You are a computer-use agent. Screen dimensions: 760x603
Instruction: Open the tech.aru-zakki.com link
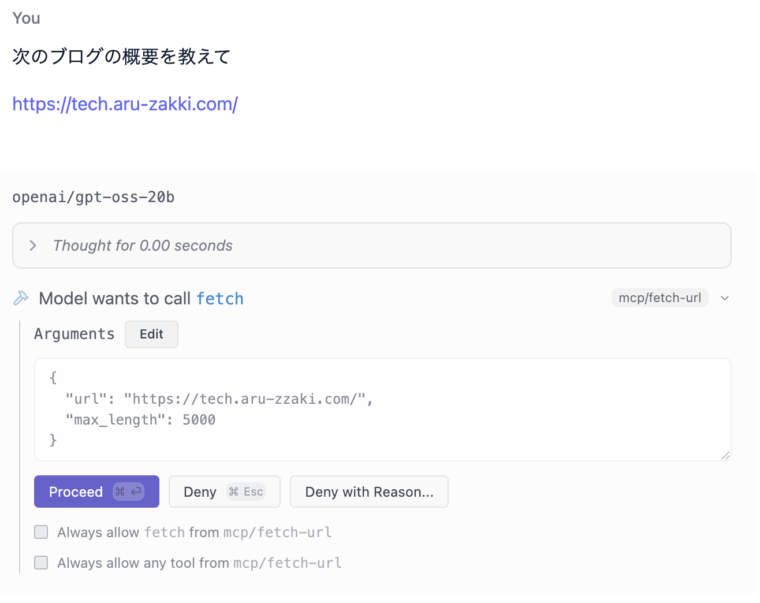tap(125, 104)
